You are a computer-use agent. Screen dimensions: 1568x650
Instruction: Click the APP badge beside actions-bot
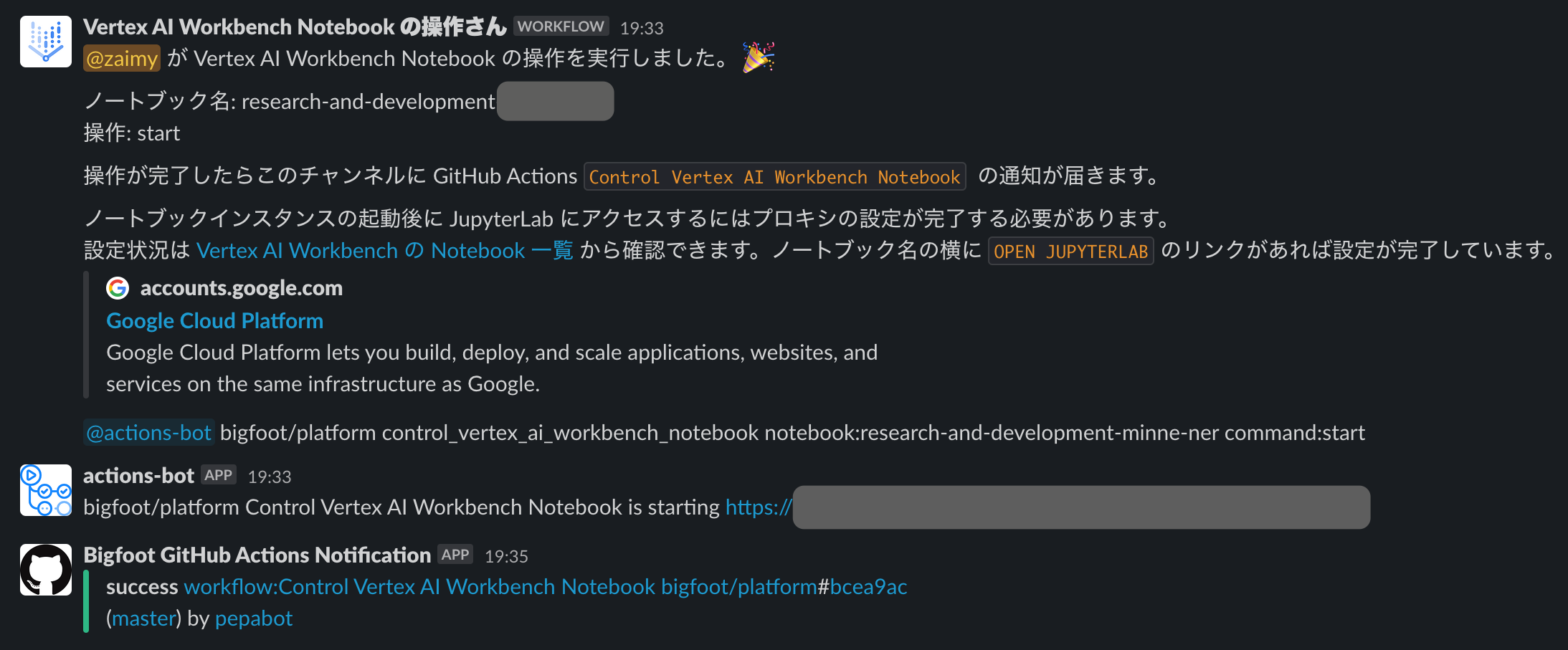[x=219, y=474]
